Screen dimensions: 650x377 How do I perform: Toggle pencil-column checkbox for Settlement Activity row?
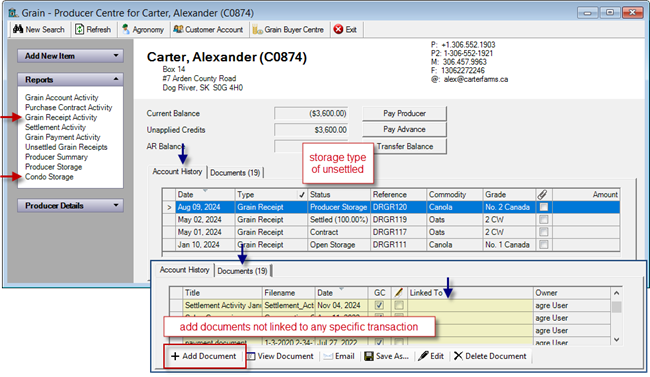click(x=398, y=305)
